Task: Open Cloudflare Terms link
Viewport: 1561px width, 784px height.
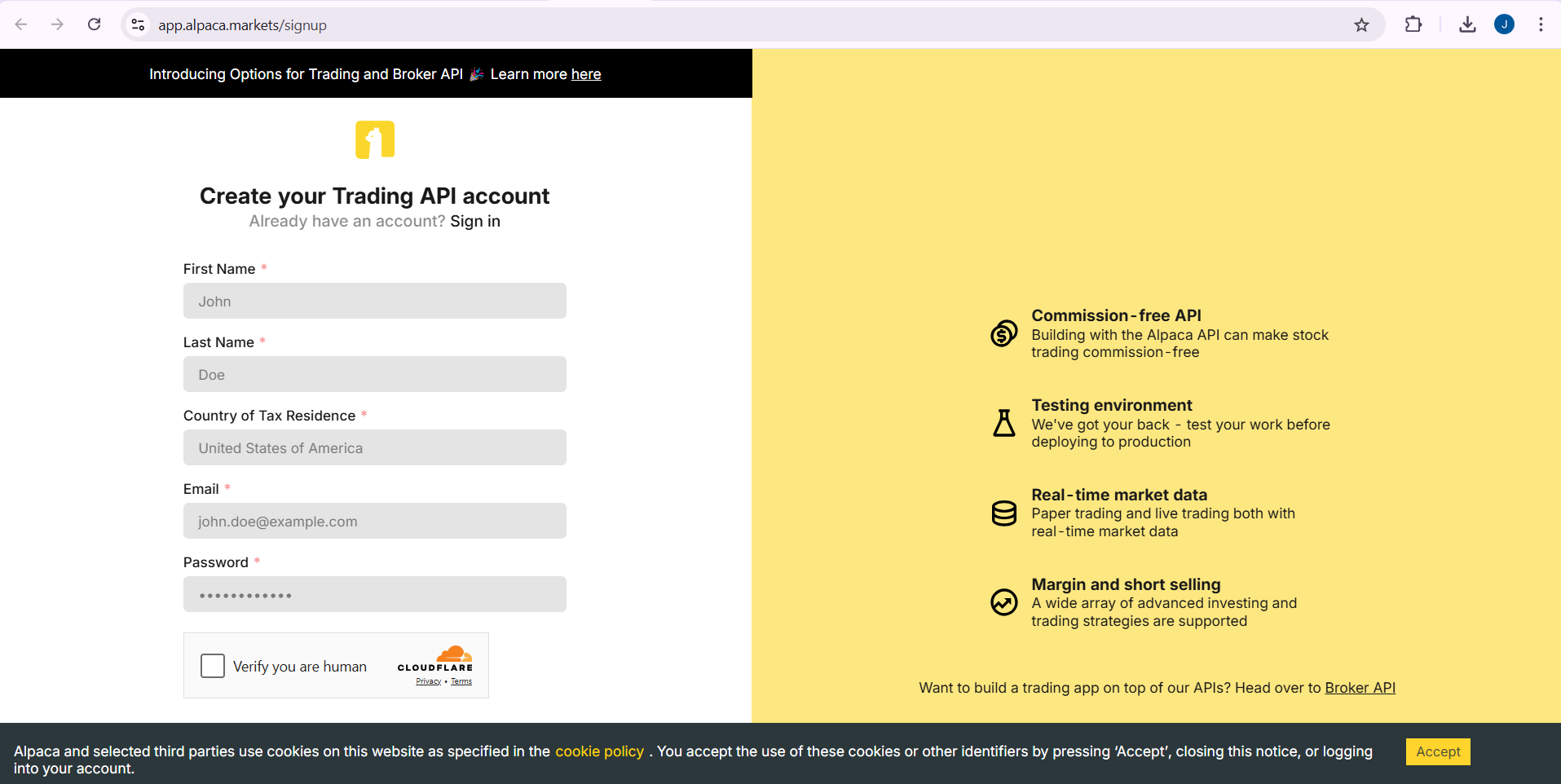Action: tap(461, 681)
